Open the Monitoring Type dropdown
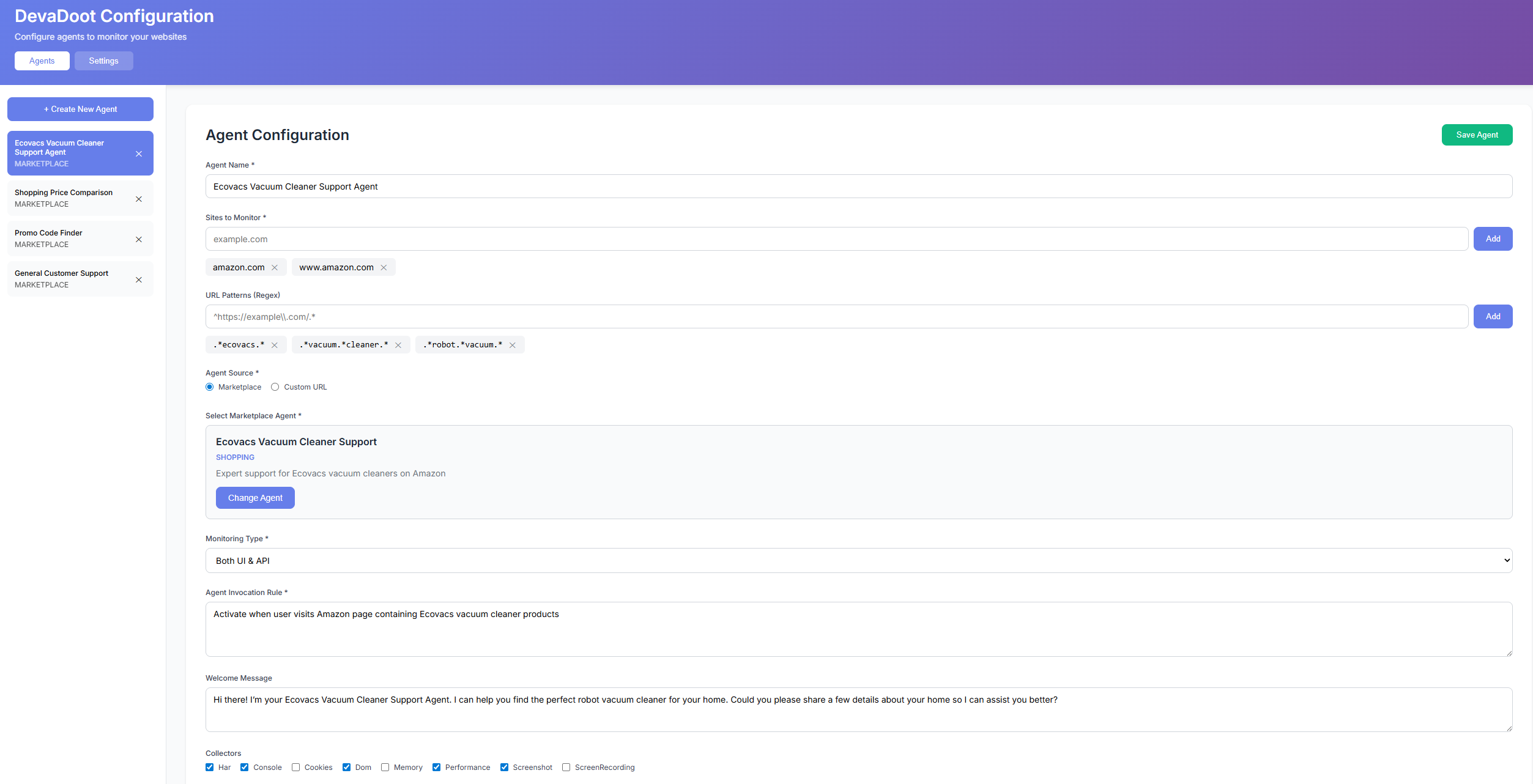The height and width of the screenshot is (784, 1533). tap(858, 561)
